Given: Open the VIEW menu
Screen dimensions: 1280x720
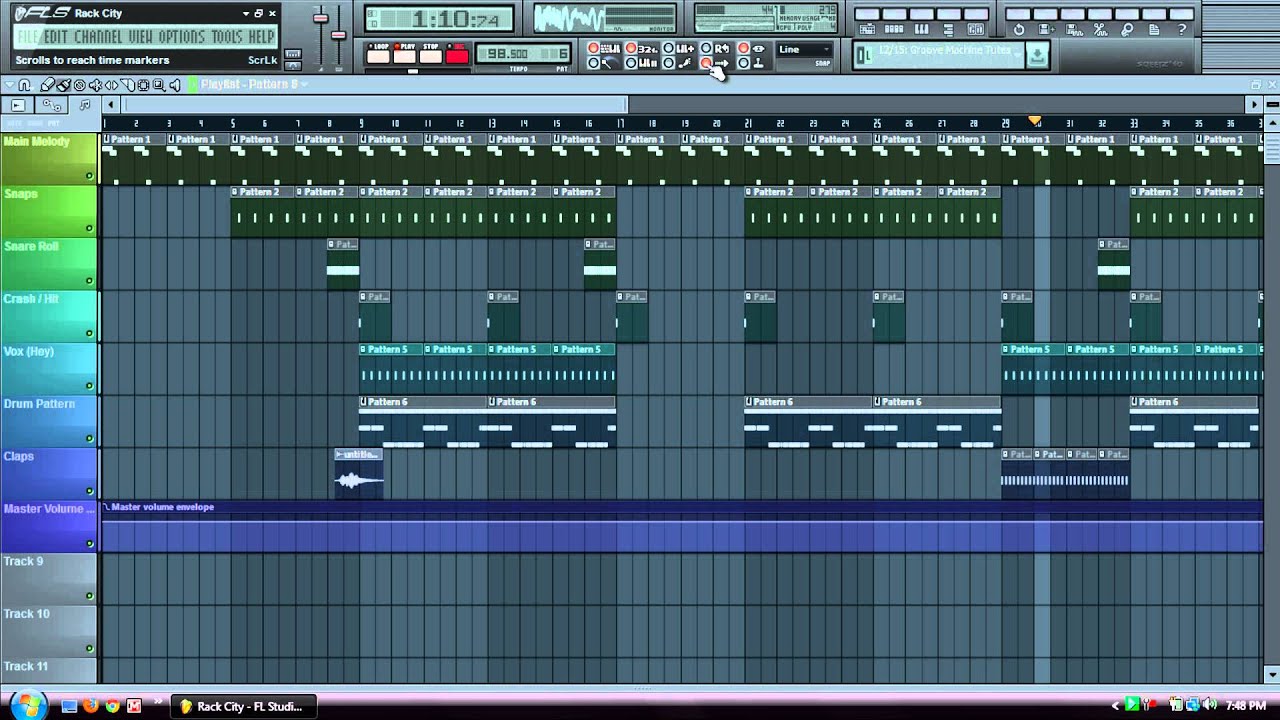Looking at the screenshot, I should click(x=141, y=37).
